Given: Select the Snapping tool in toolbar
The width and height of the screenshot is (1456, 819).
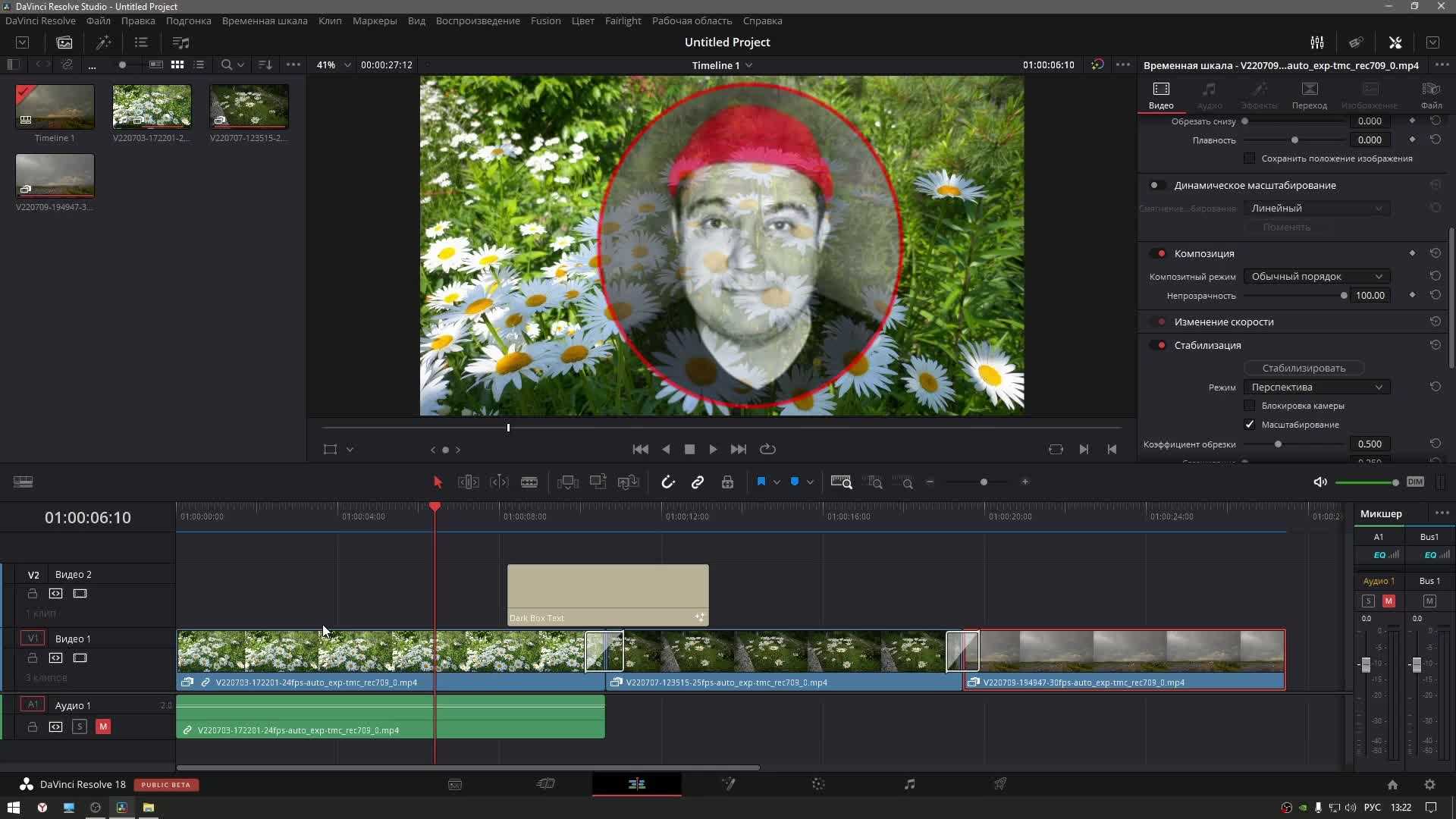Looking at the screenshot, I should [667, 482].
